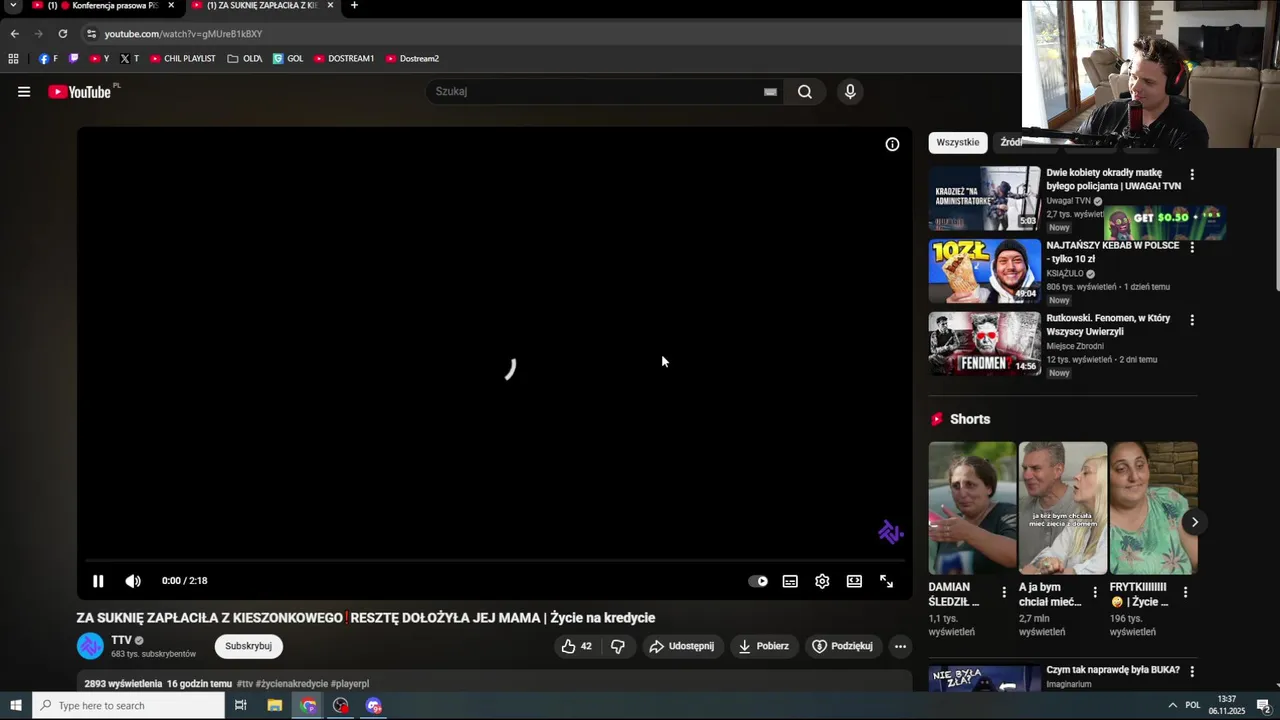The width and height of the screenshot is (1280, 720).
Task: Click the address bar URL
Action: point(183,34)
